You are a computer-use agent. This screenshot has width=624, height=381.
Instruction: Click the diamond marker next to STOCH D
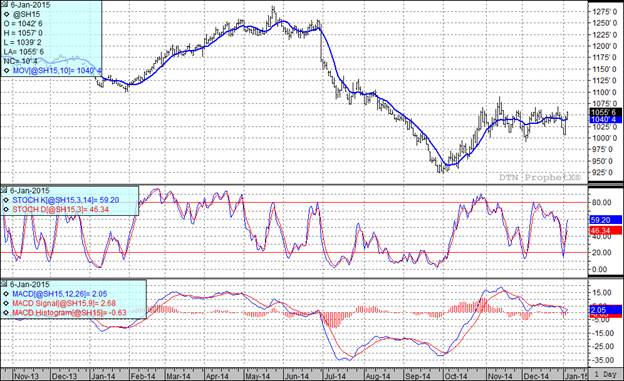tap(6, 209)
